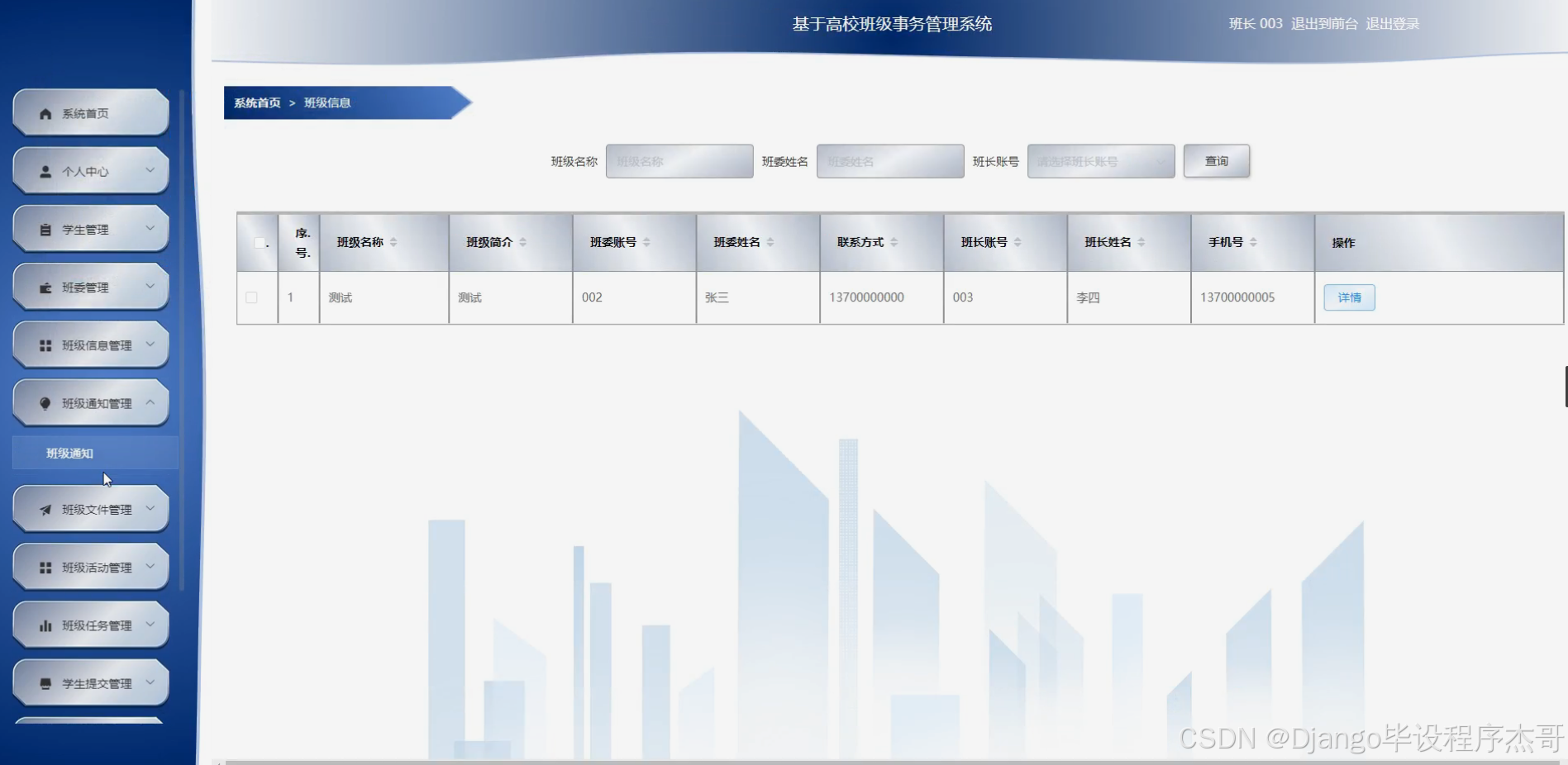Open the 班委管理 sidebar label

coord(85,287)
